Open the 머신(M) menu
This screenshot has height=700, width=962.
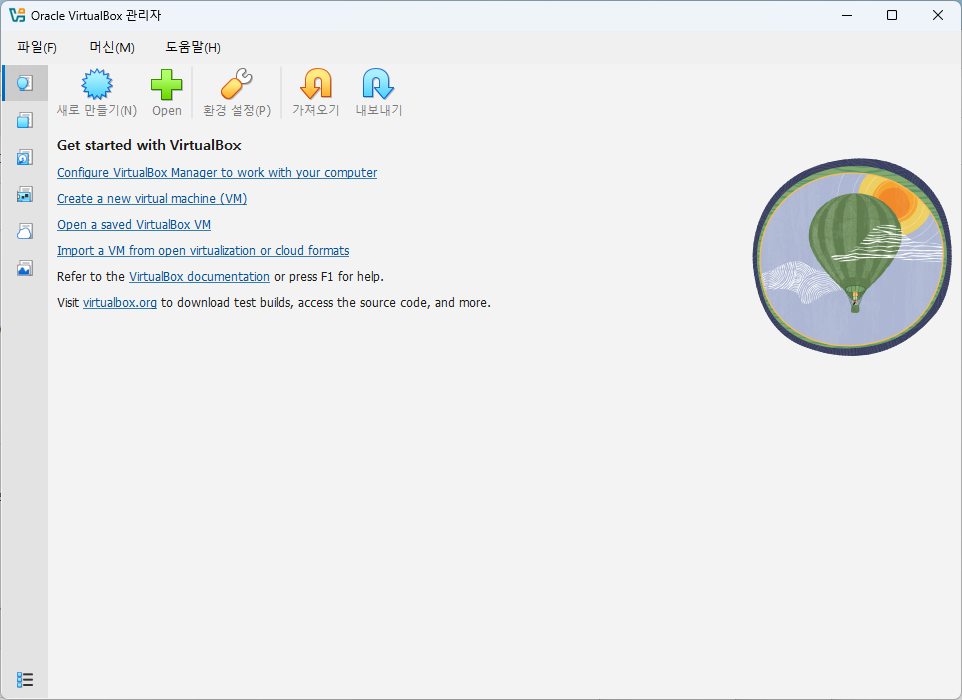click(x=112, y=47)
